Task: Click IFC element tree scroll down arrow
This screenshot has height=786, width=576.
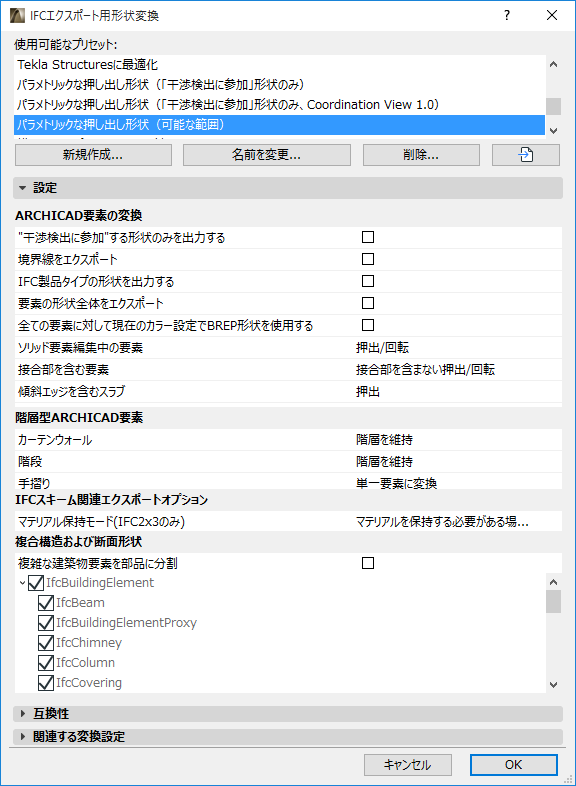Action: pos(553,685)
